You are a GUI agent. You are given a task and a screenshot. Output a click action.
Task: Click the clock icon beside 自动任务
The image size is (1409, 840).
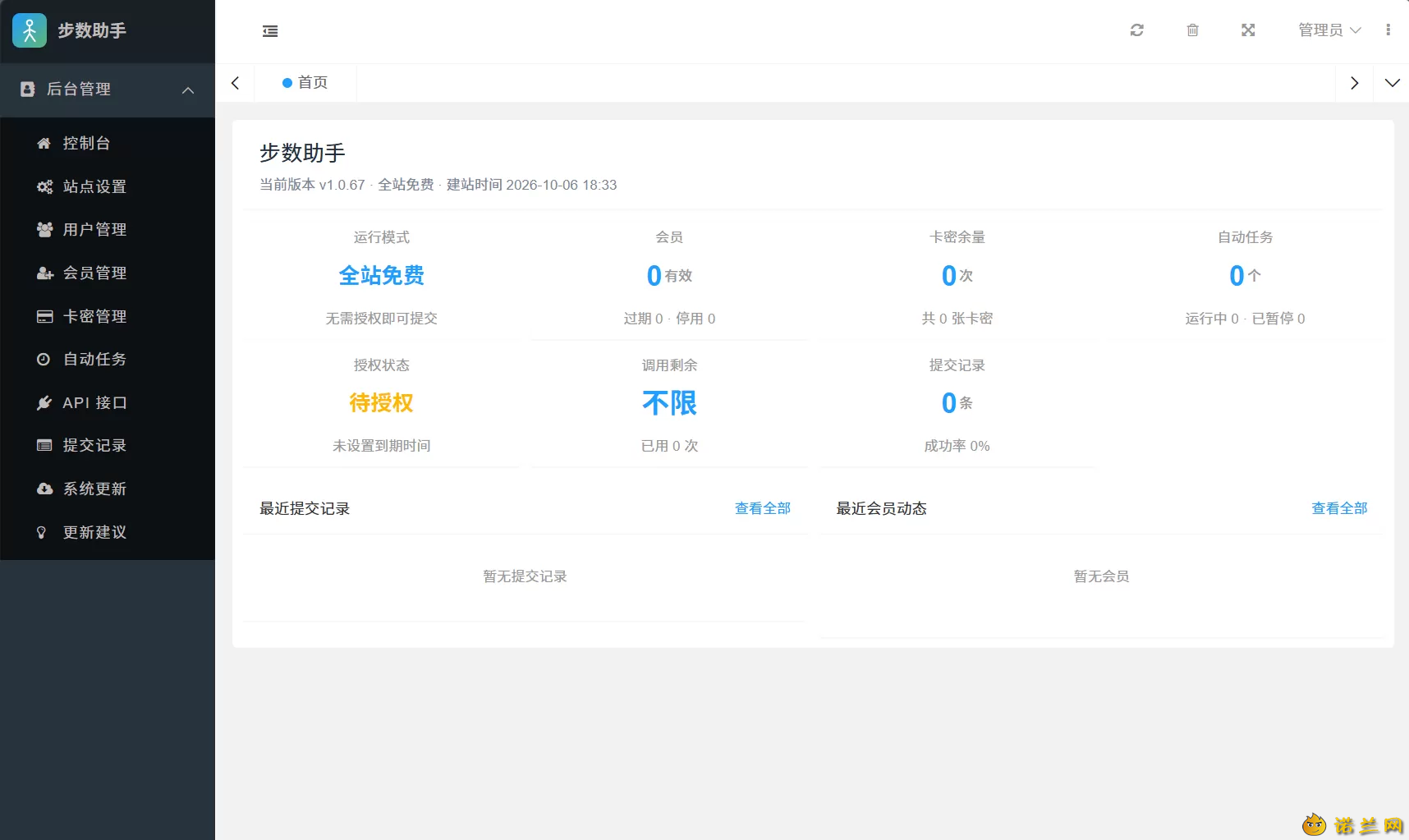click(44, 359)
